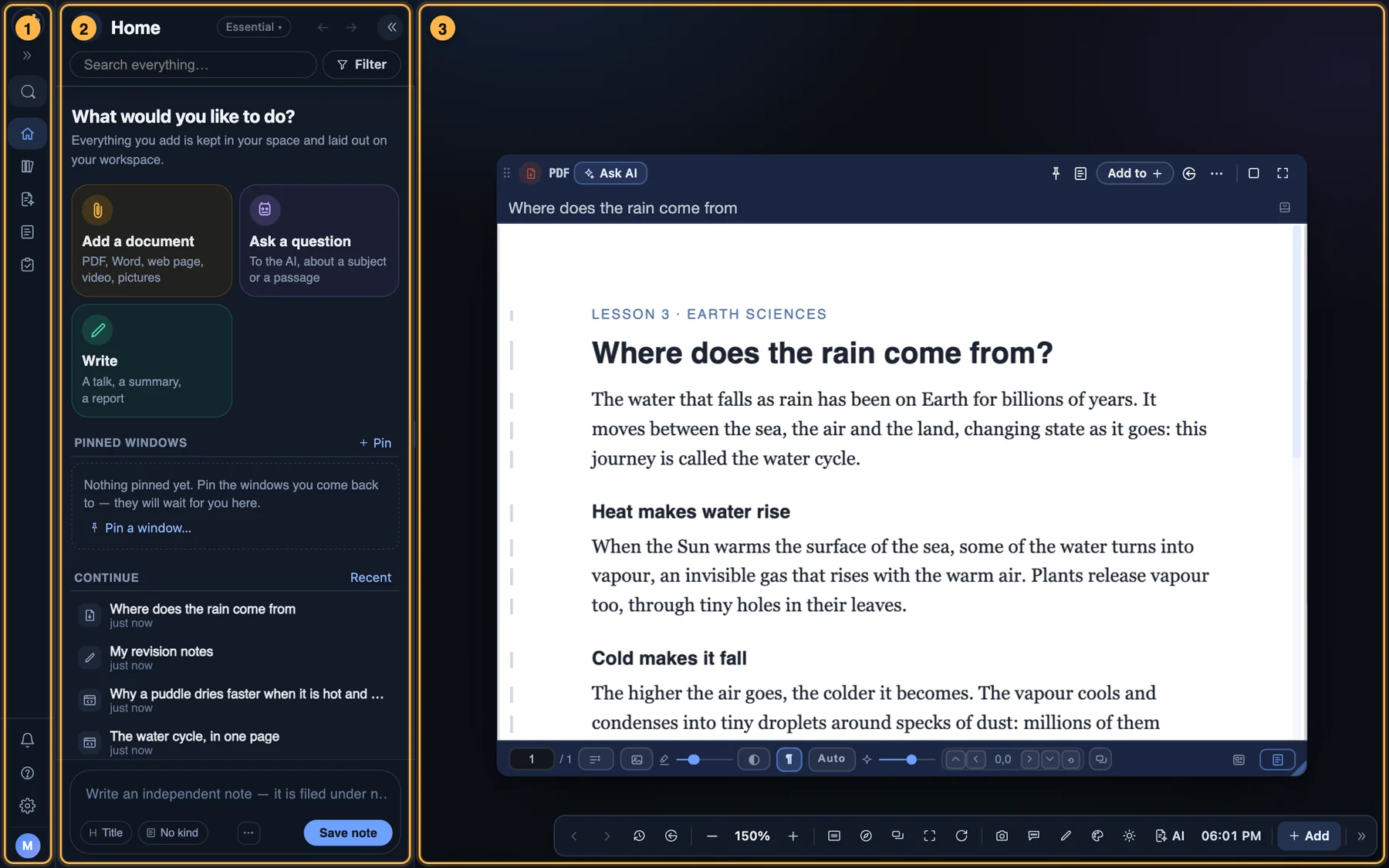Open the Why a puddle dries faster entry

click(x=235, y=700)
